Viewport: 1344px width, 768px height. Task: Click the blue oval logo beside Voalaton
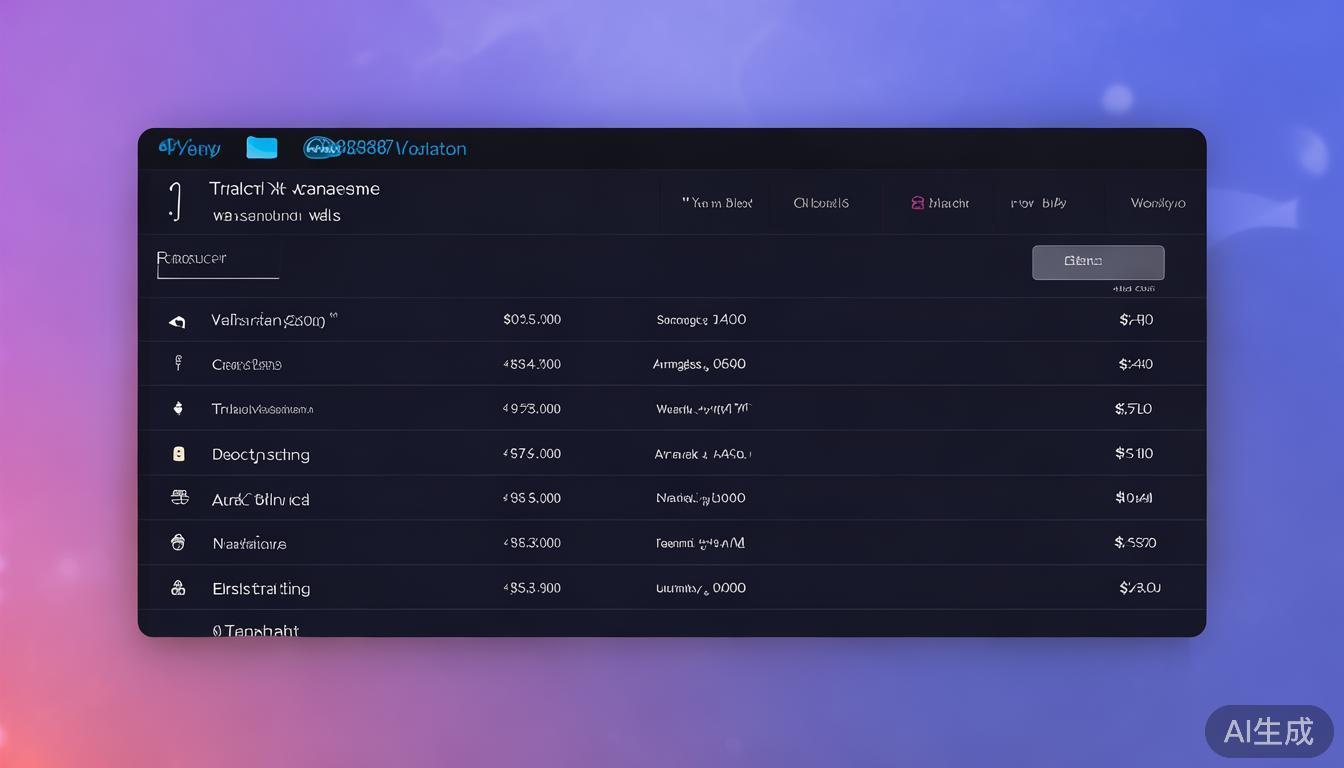pyautogui.click(x=321, y=148)
